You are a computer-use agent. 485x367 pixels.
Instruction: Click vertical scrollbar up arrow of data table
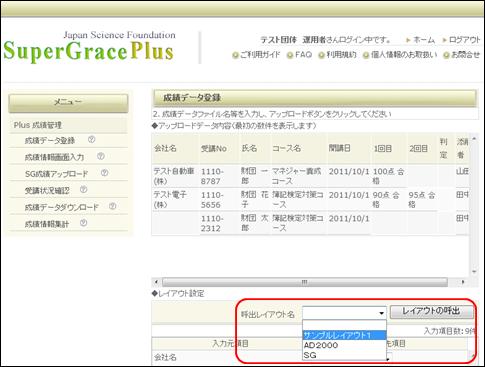coord(474,138)
